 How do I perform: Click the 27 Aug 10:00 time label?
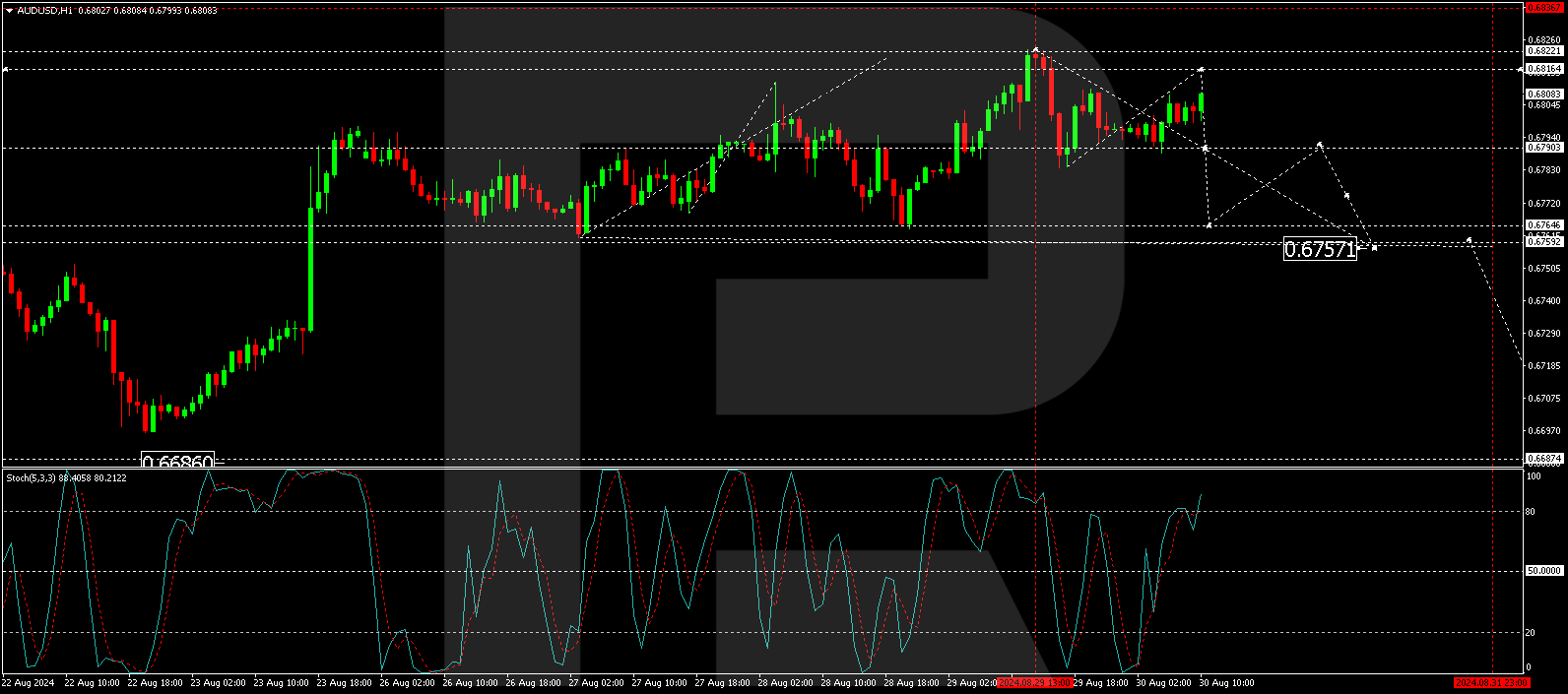point(659,683)
